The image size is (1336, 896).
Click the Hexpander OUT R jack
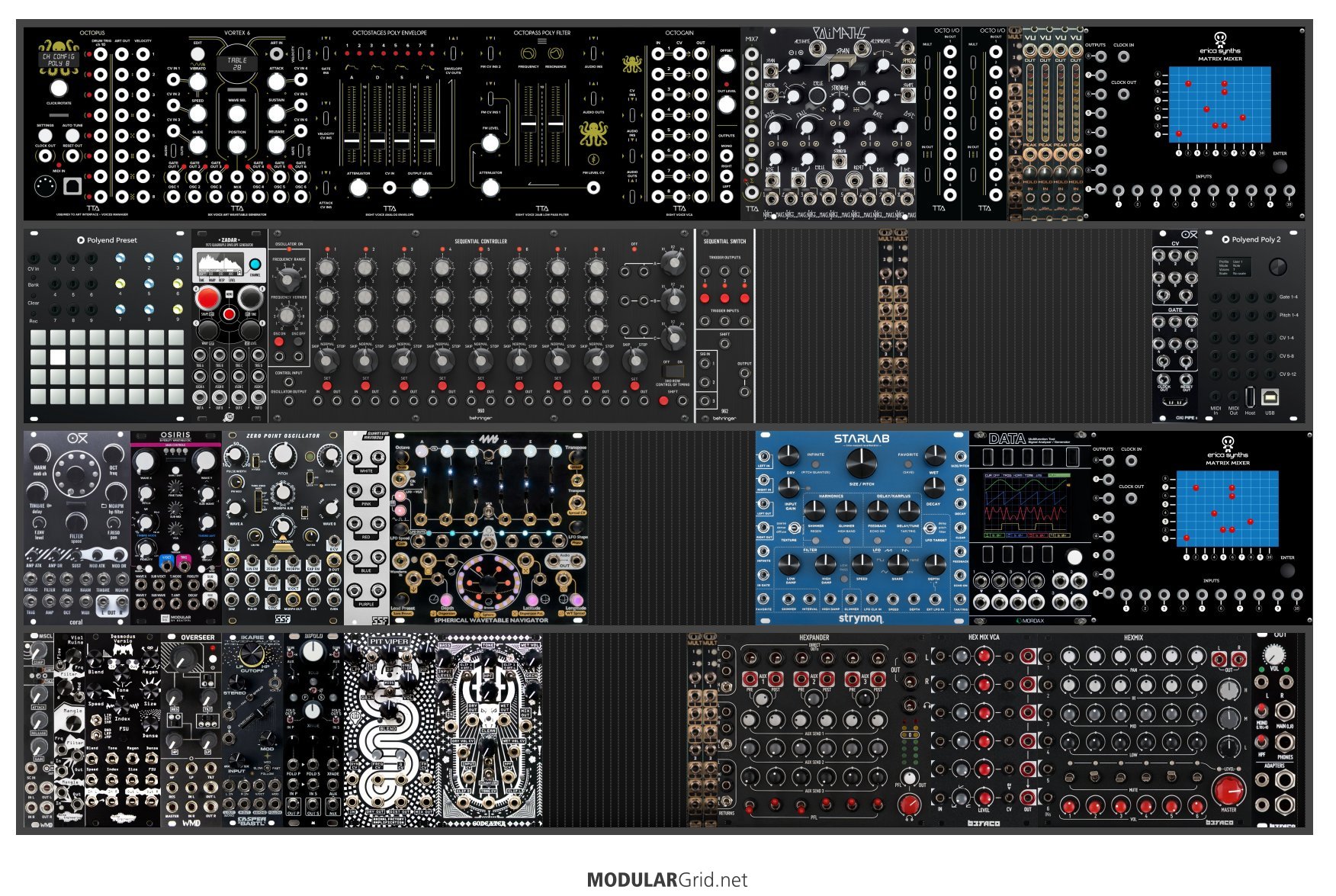pyautogui.click(x=910, y=680)
